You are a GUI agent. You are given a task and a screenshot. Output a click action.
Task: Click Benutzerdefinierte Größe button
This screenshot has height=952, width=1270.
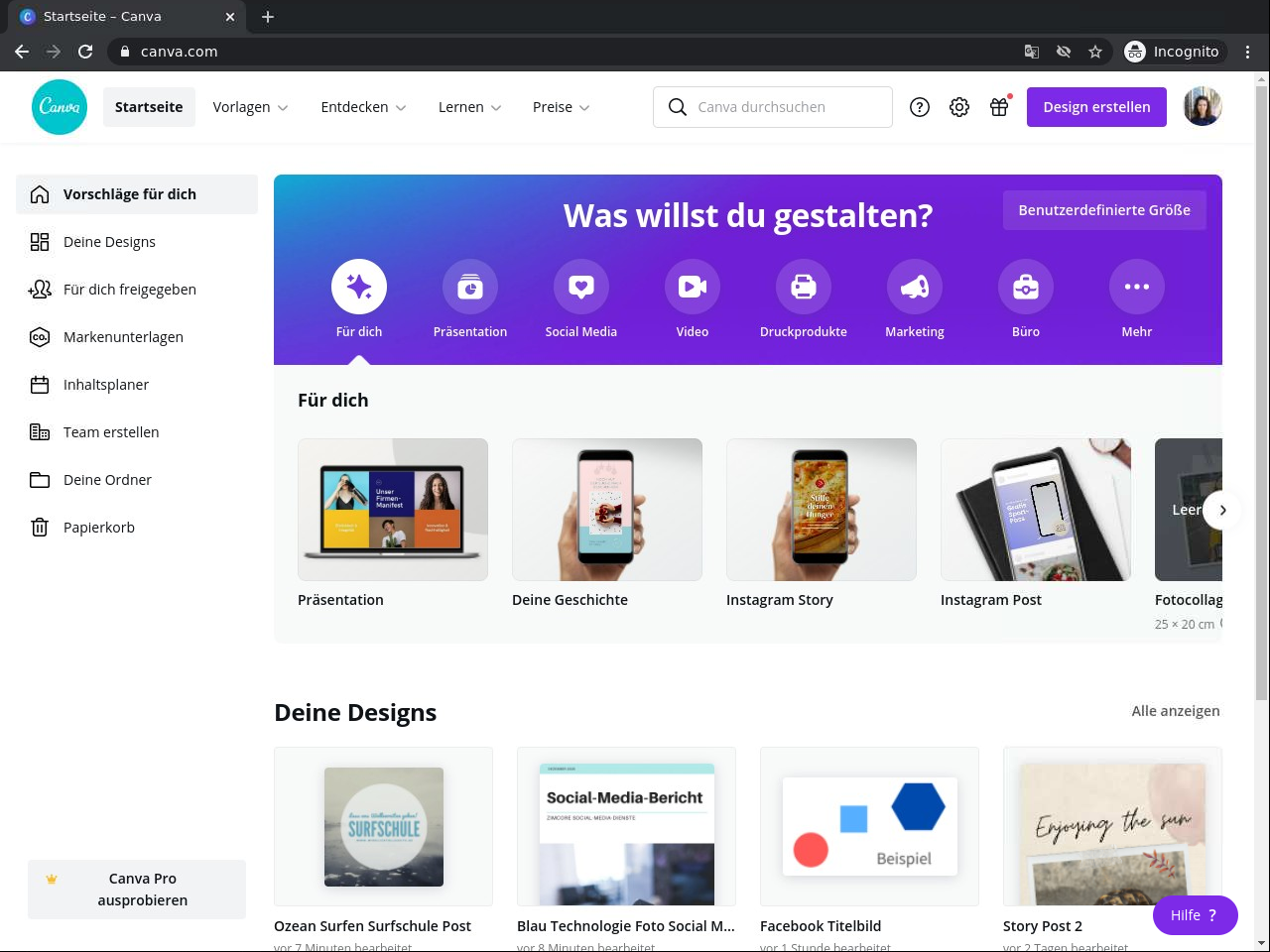click(1104, 210)
